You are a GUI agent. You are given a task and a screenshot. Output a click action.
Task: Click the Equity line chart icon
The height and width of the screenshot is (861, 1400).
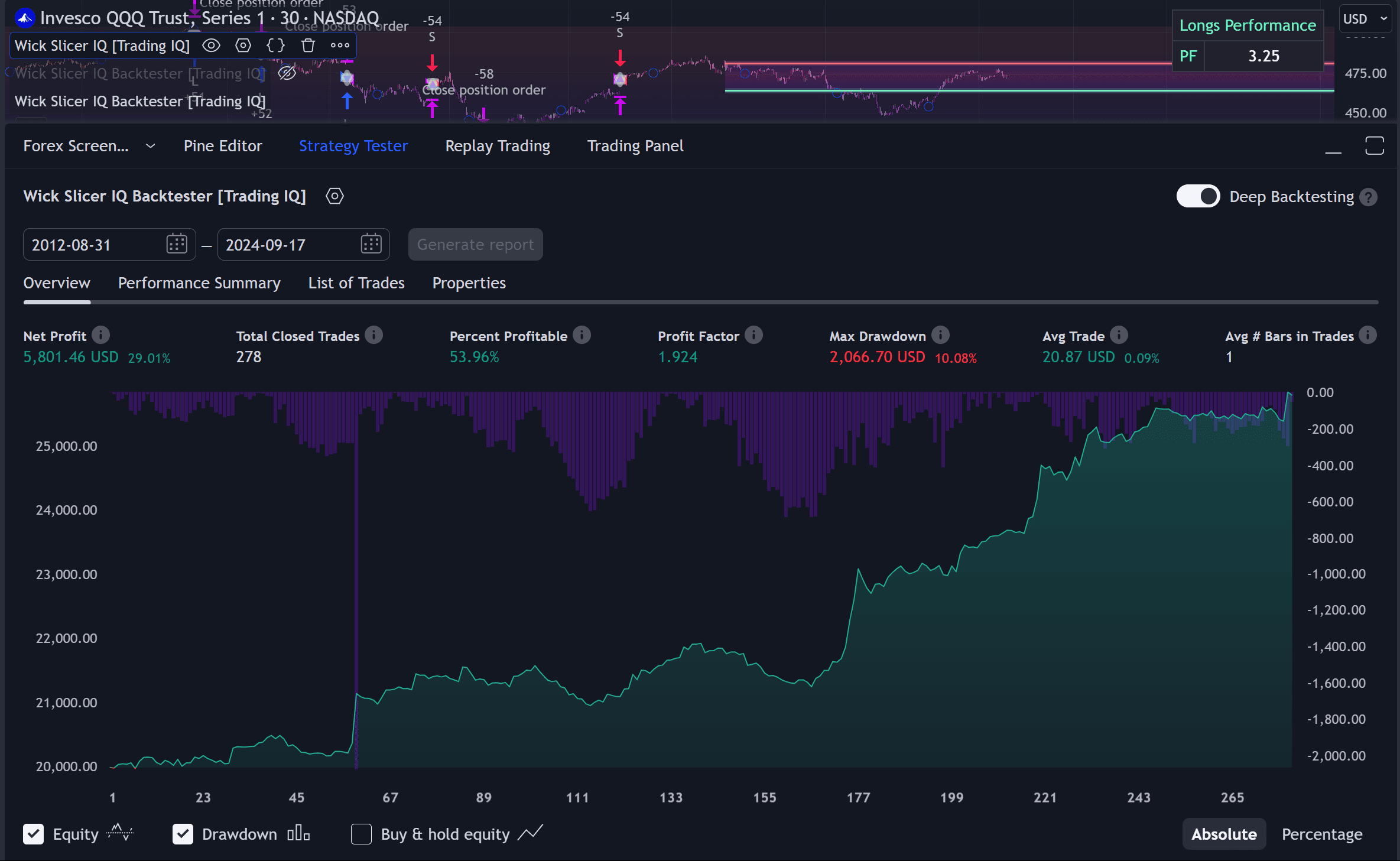point(120,833)
